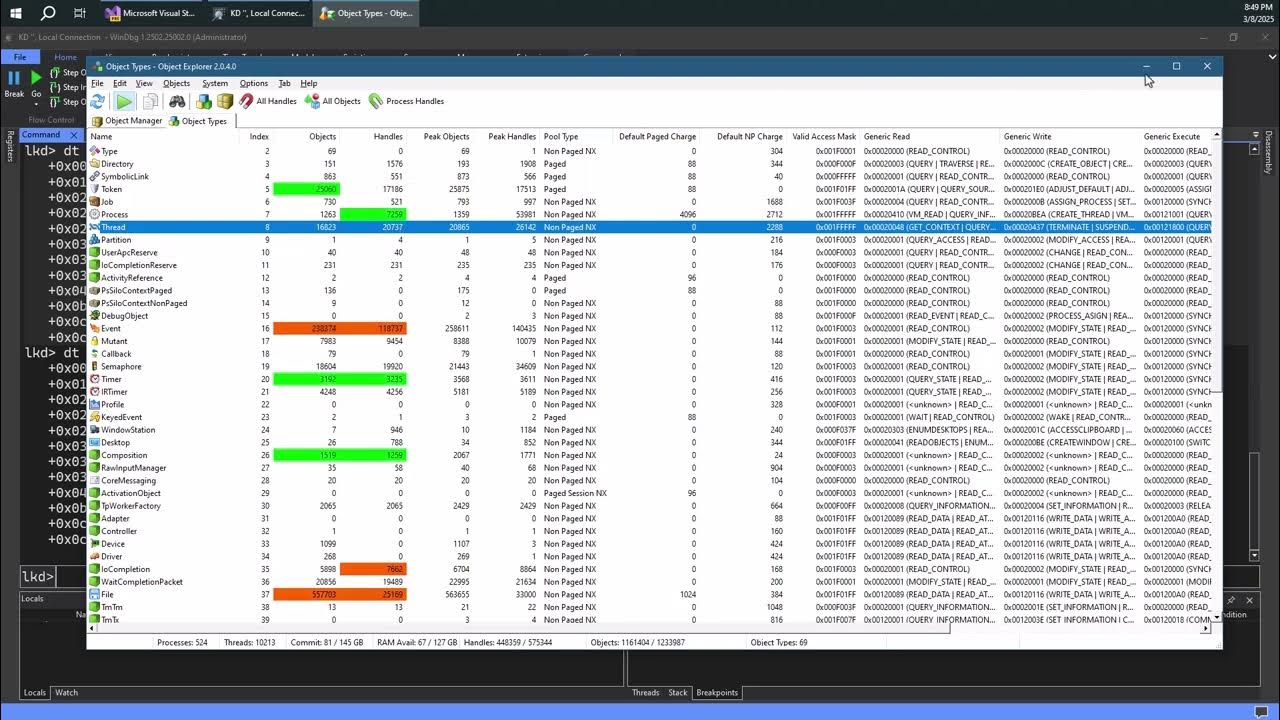1280x720 pixels.
Task: Sort by the Name column header
Action: (101, 136)
